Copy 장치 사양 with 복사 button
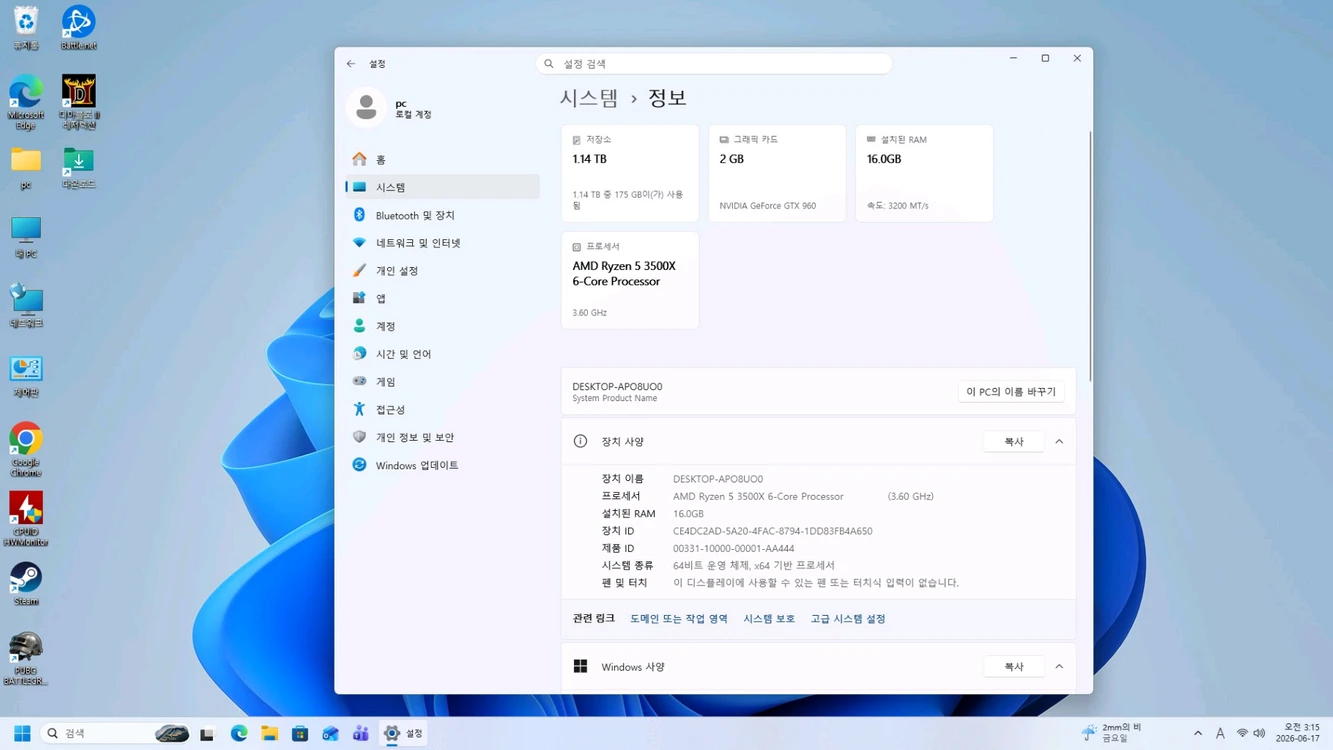 (1014, 442)
